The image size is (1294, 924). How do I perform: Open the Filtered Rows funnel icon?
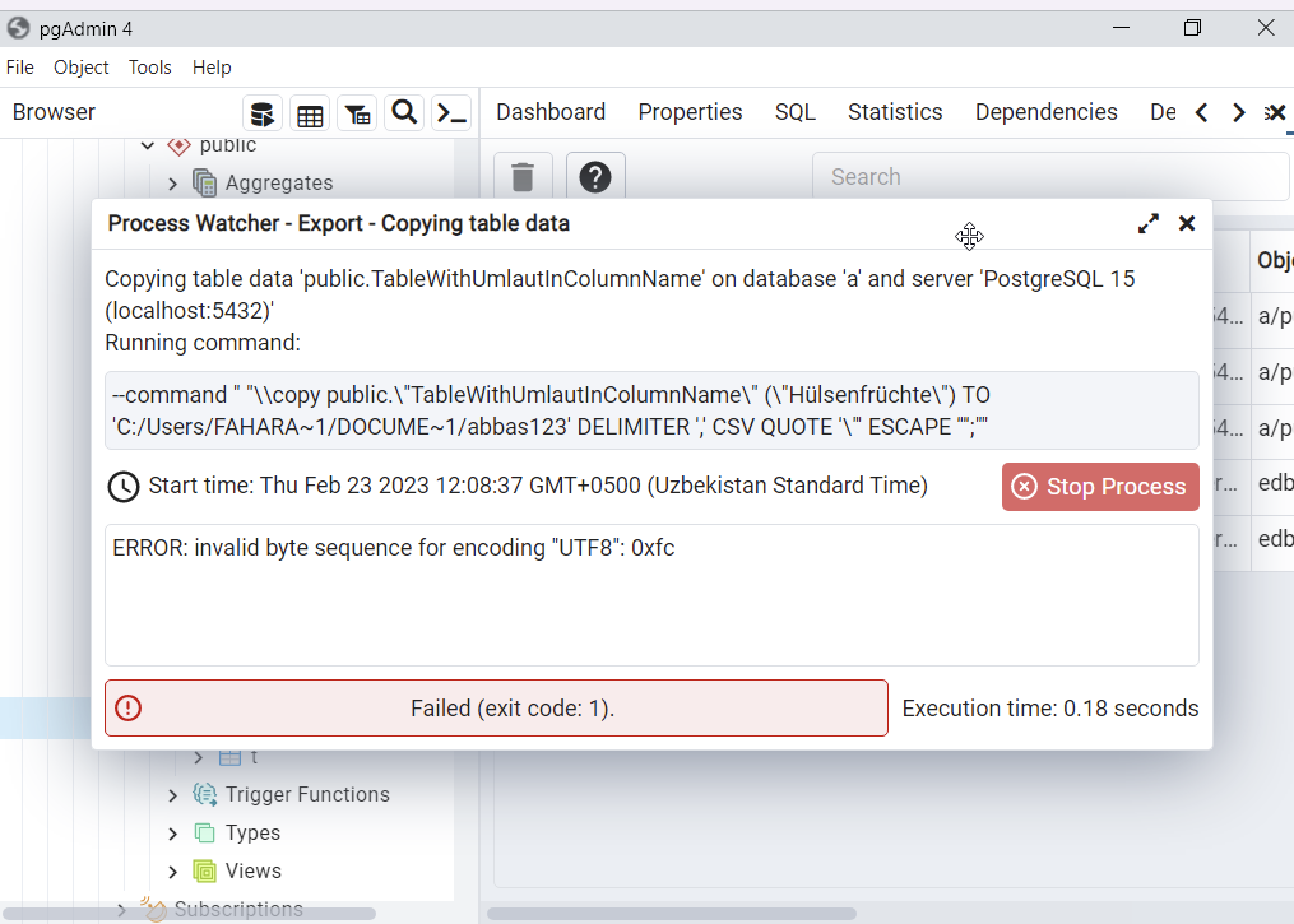pyautogui.click(x=356, y=112)
